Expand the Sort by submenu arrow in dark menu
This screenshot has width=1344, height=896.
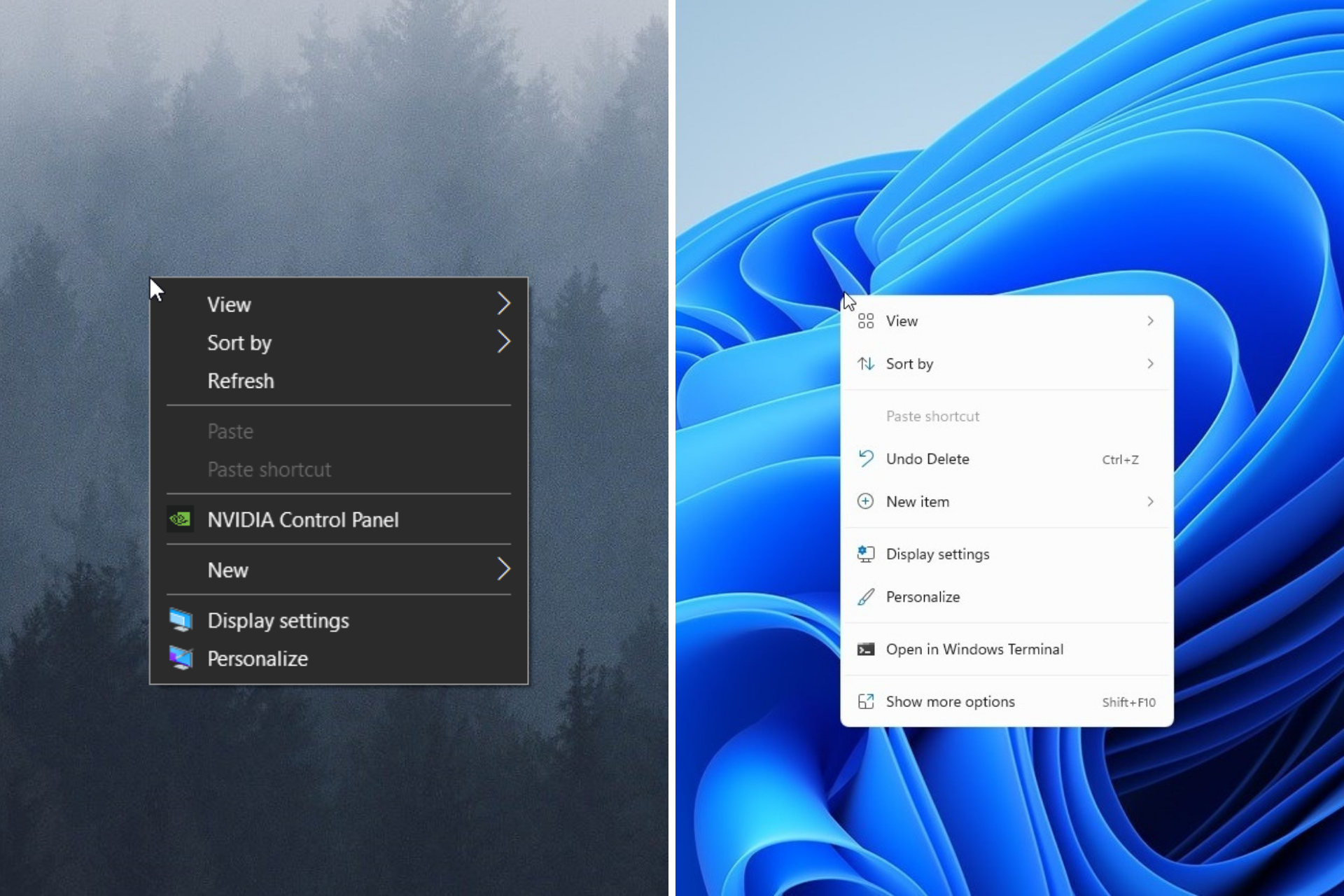coord(503,342)
